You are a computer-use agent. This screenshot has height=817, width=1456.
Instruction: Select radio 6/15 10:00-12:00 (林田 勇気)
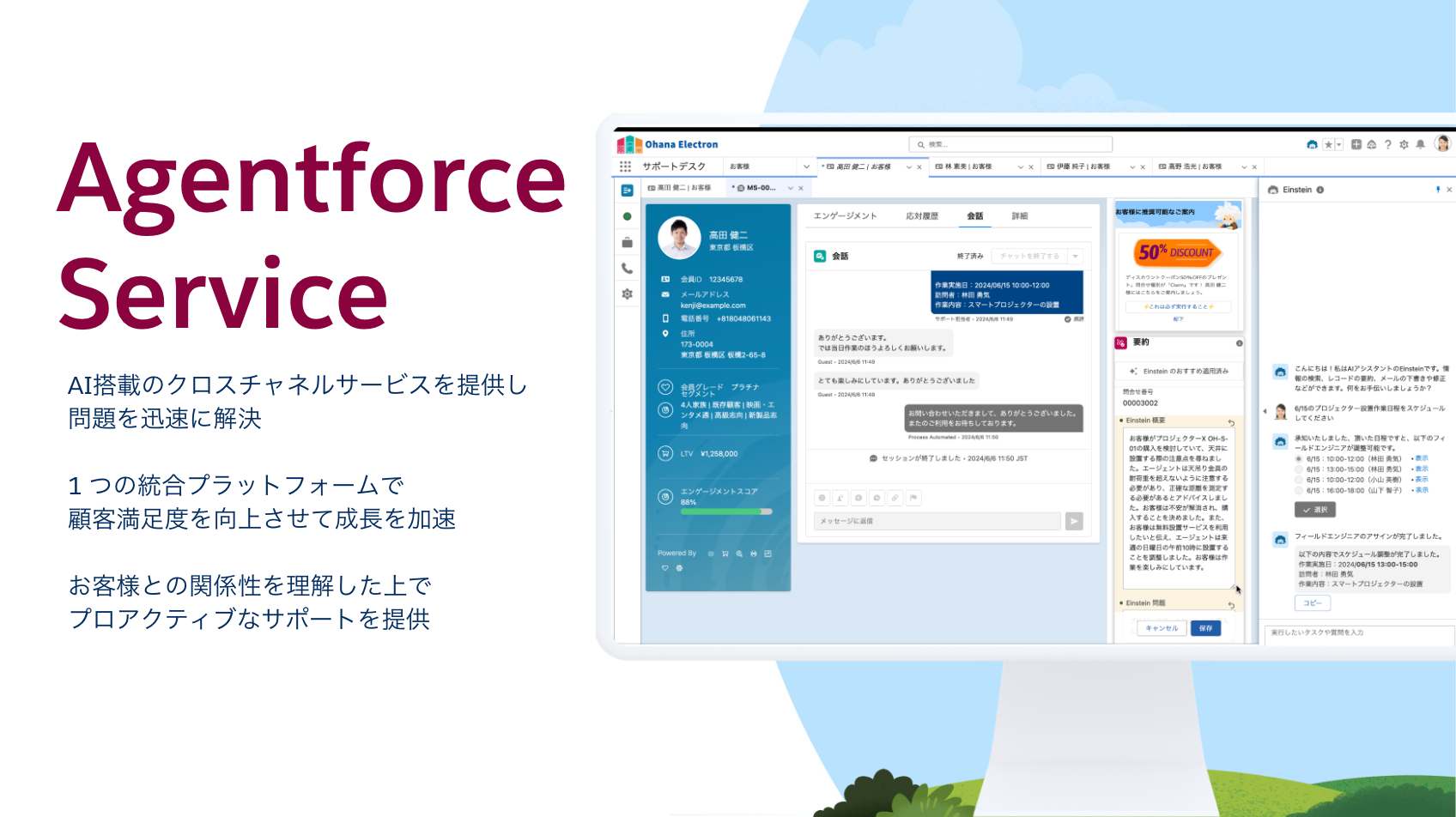pos(1299,459)
